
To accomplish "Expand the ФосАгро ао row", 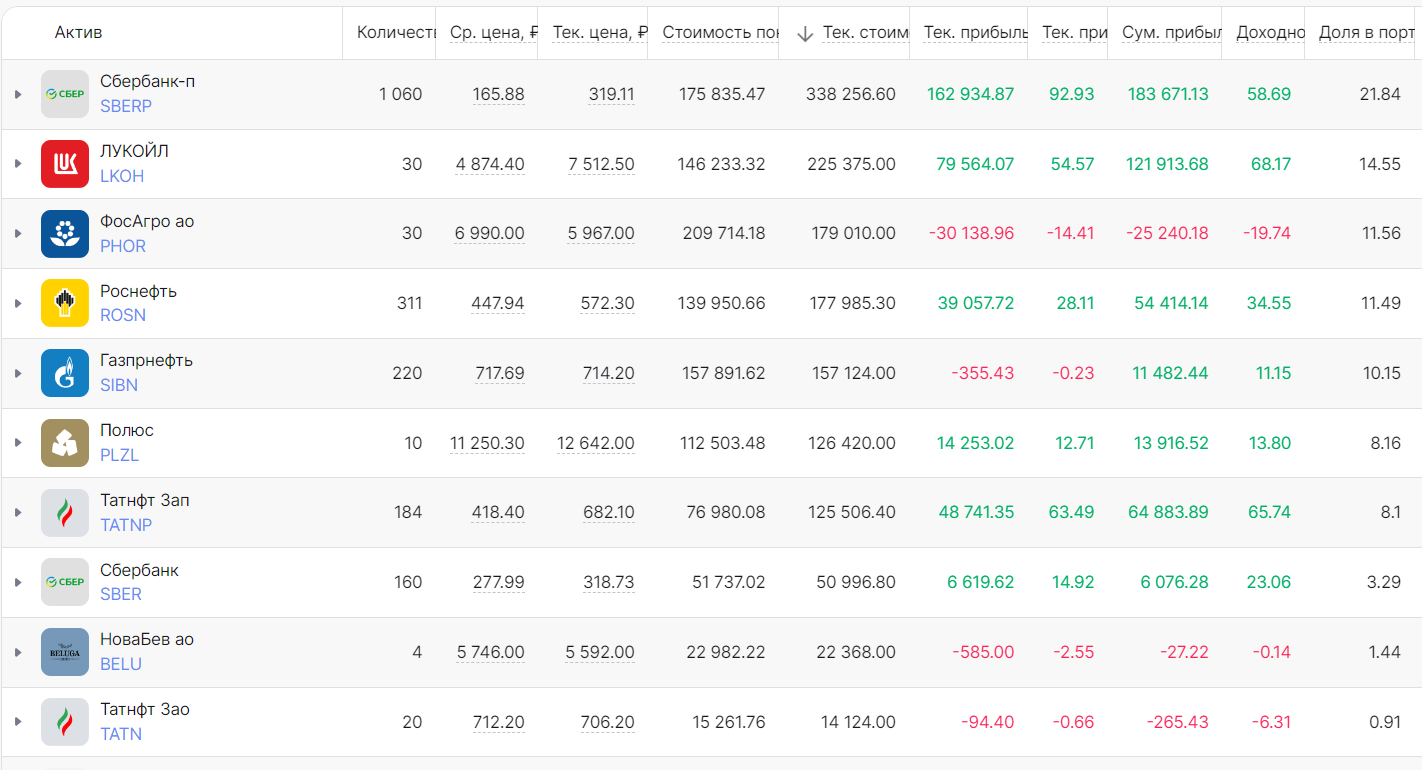I will click(18, 234).
